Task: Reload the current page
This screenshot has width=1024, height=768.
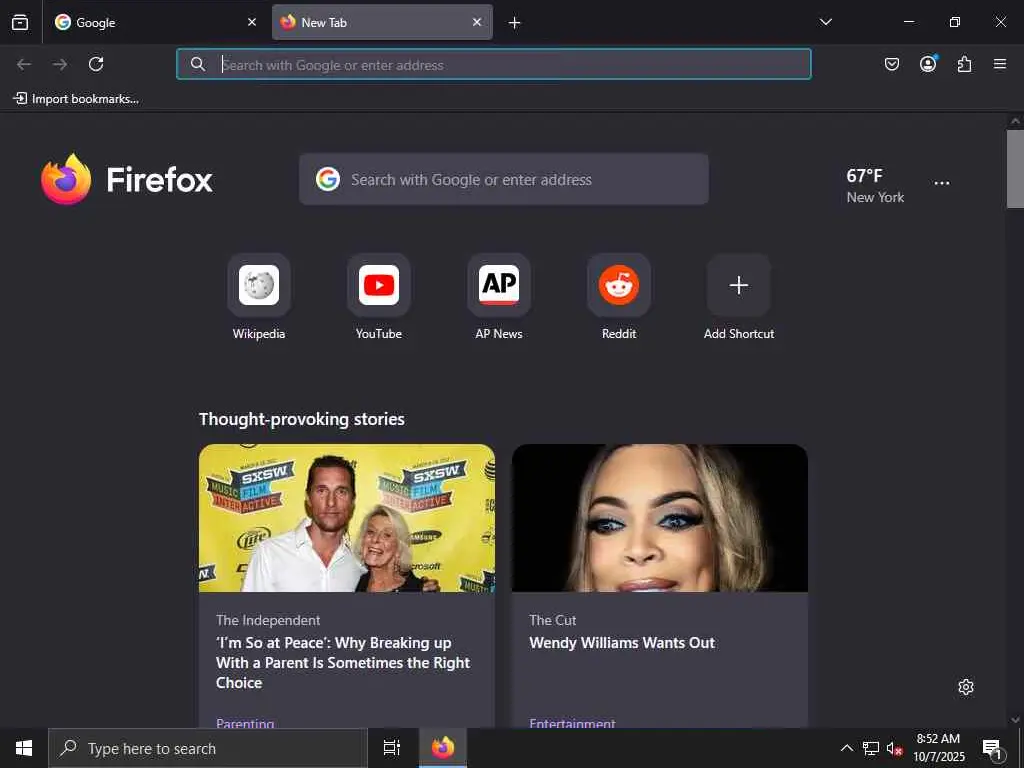Action: tap(96, 64)
